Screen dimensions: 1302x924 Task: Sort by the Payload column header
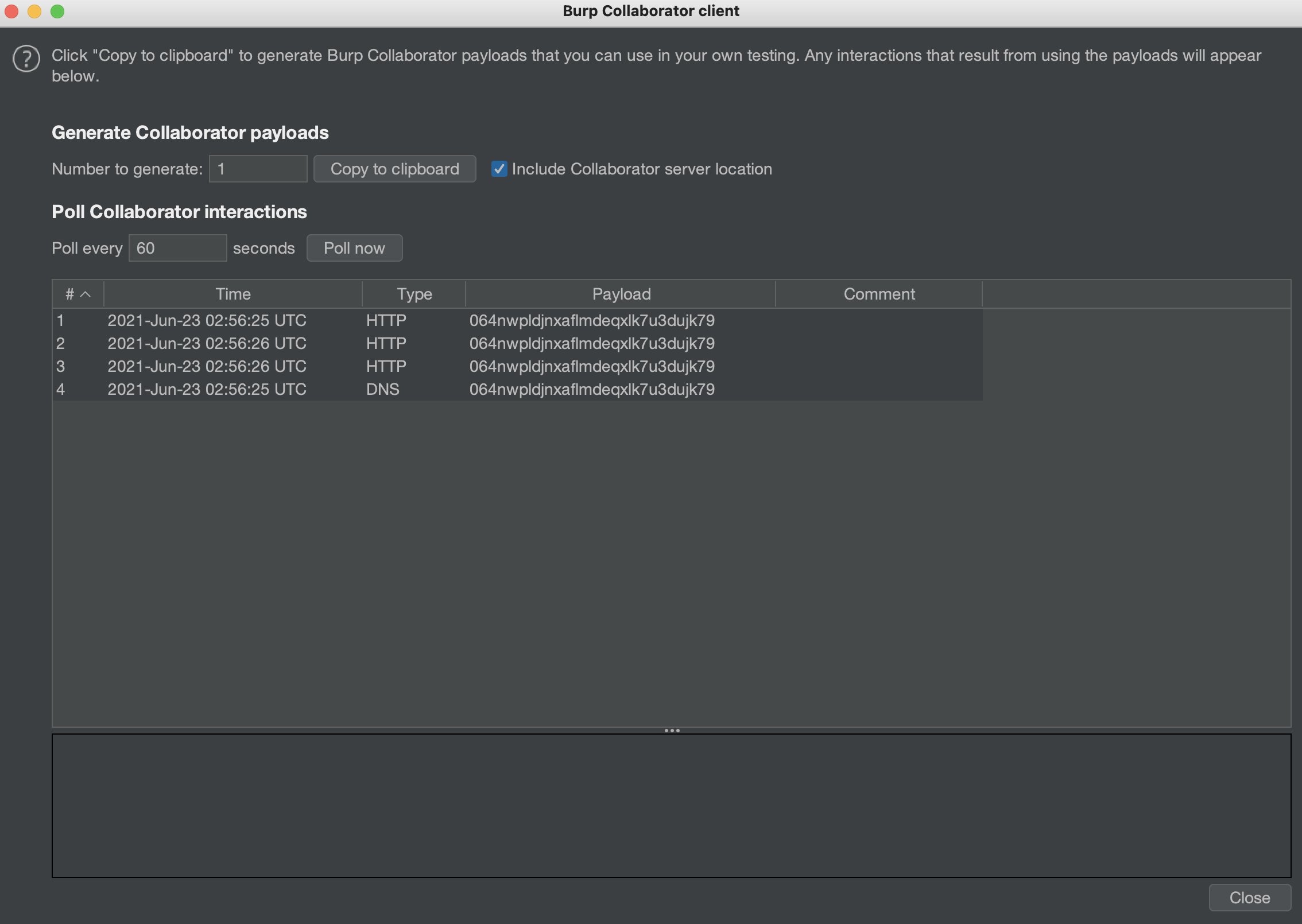pos(621,294)
